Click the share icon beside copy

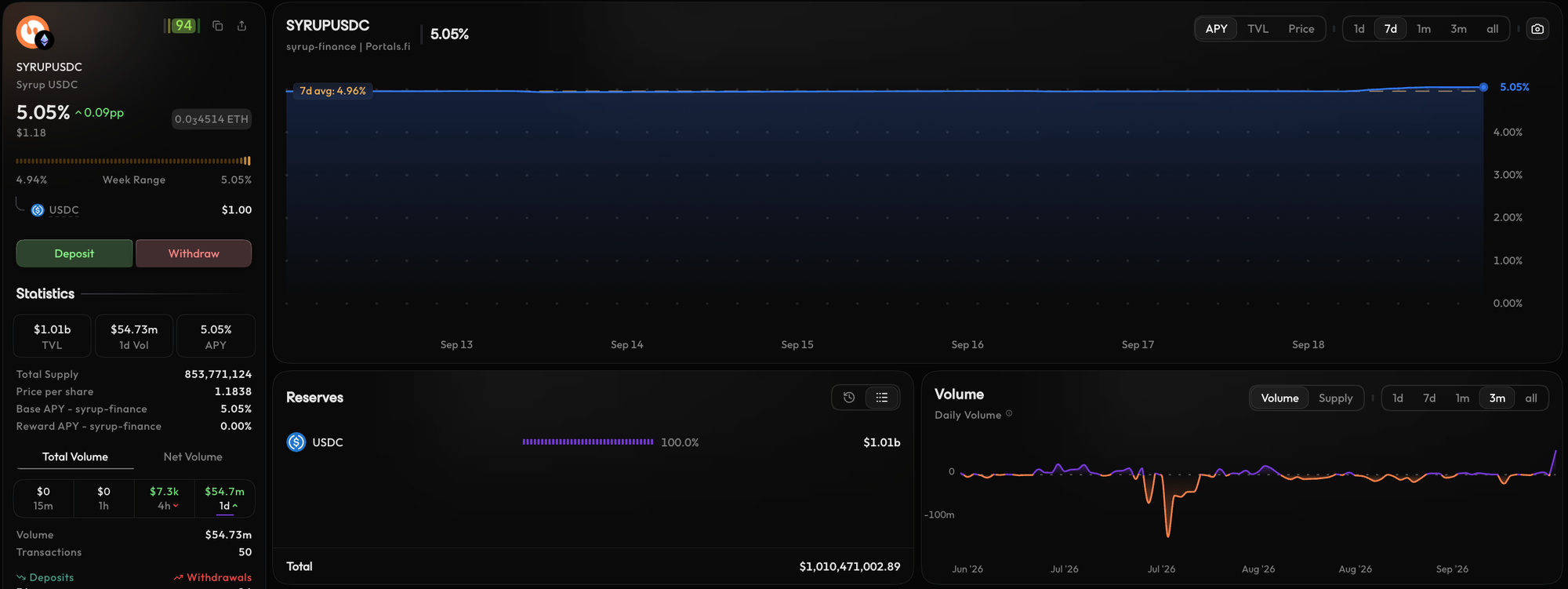tap(242, 26)
